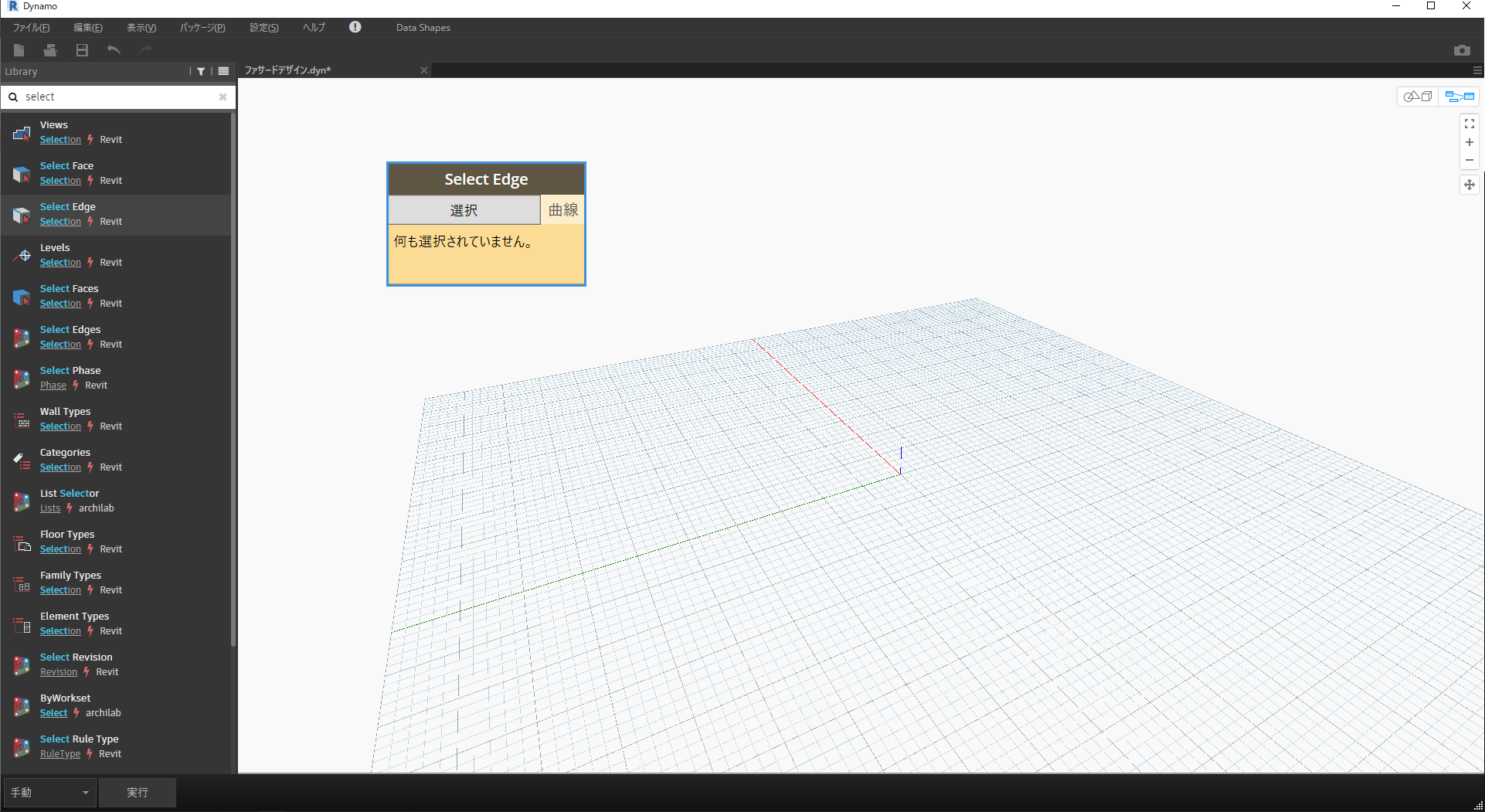Open Phase link under Select Phase
Viewport: 1485px width, 812px height.
[x=53, y=386]
